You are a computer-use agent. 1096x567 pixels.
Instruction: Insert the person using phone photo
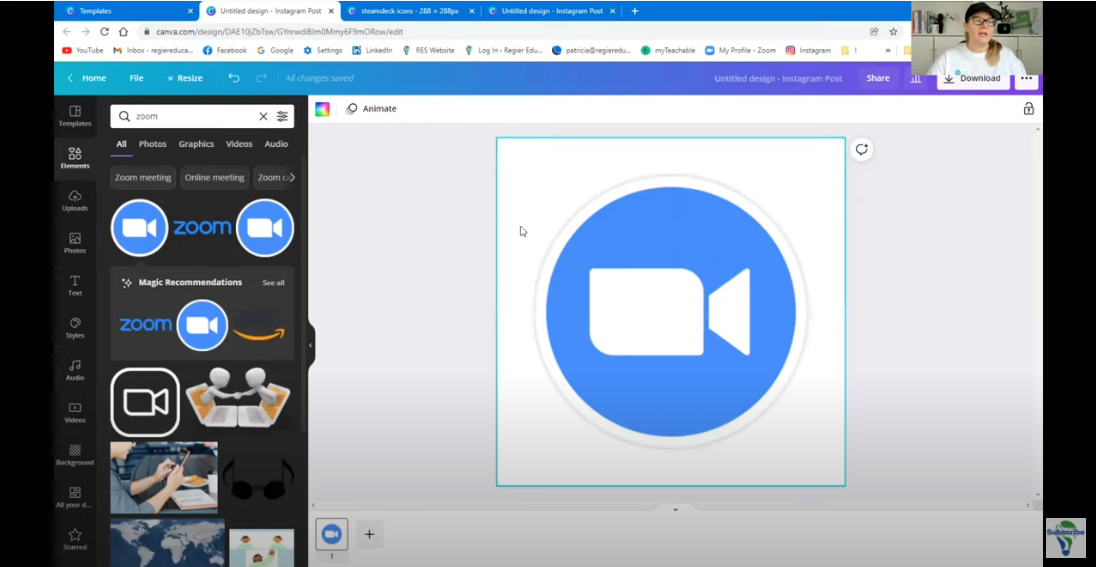[x=164, y=478]
